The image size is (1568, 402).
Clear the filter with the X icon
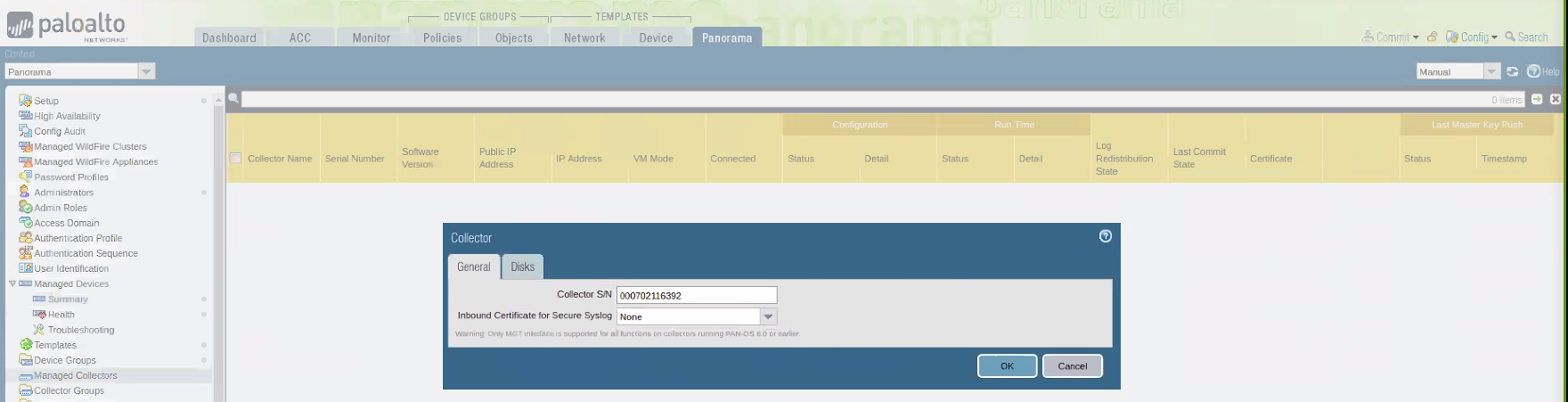click(x=1556, y=99)
